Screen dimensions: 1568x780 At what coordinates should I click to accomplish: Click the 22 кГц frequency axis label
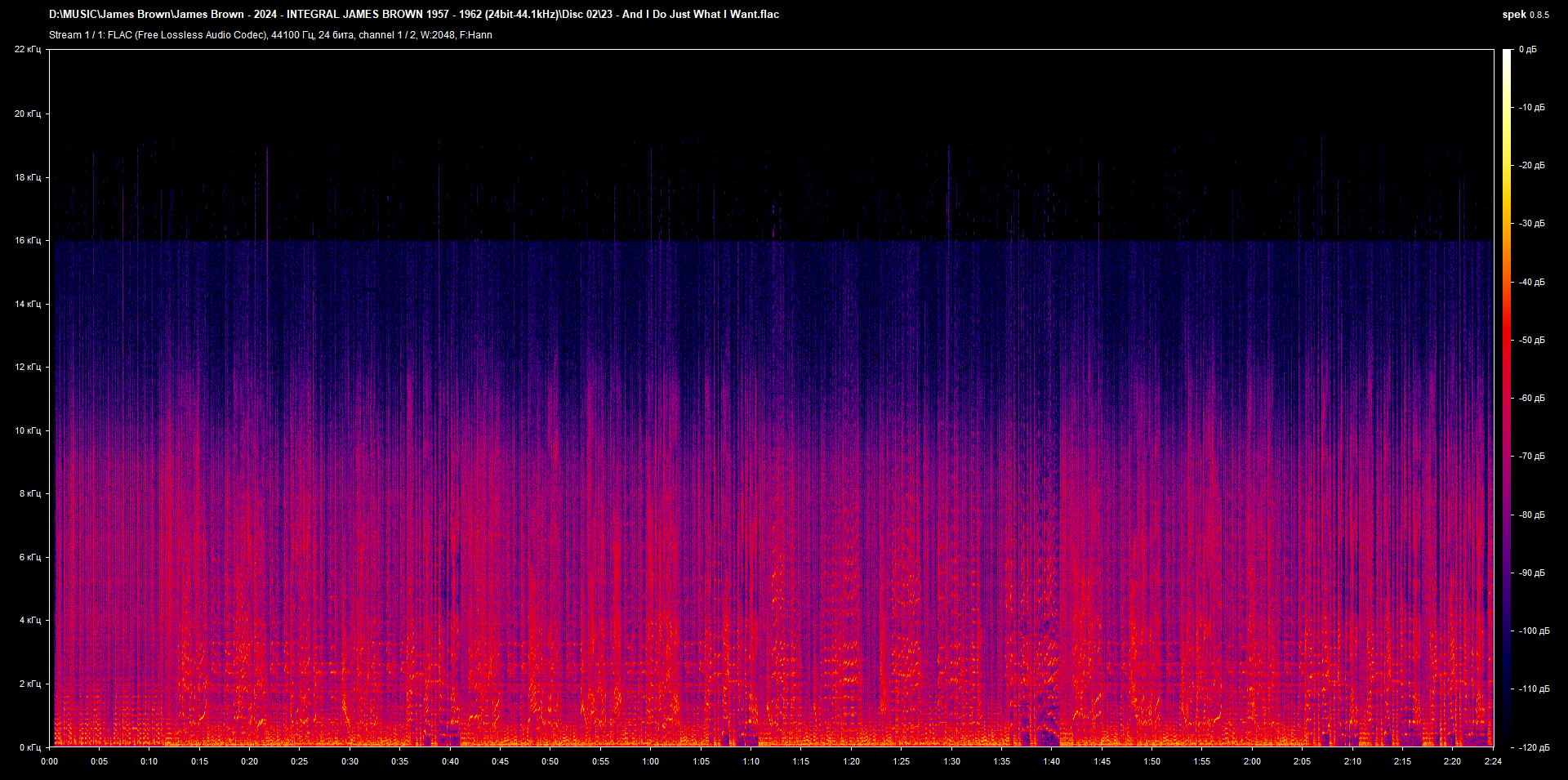[x=28, y=50]
